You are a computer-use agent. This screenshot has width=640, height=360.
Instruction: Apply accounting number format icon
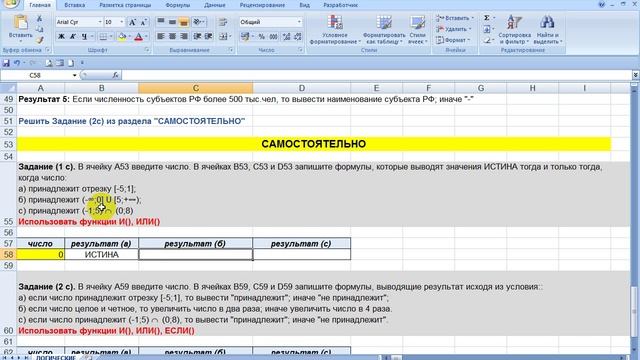tap(245, 36)
